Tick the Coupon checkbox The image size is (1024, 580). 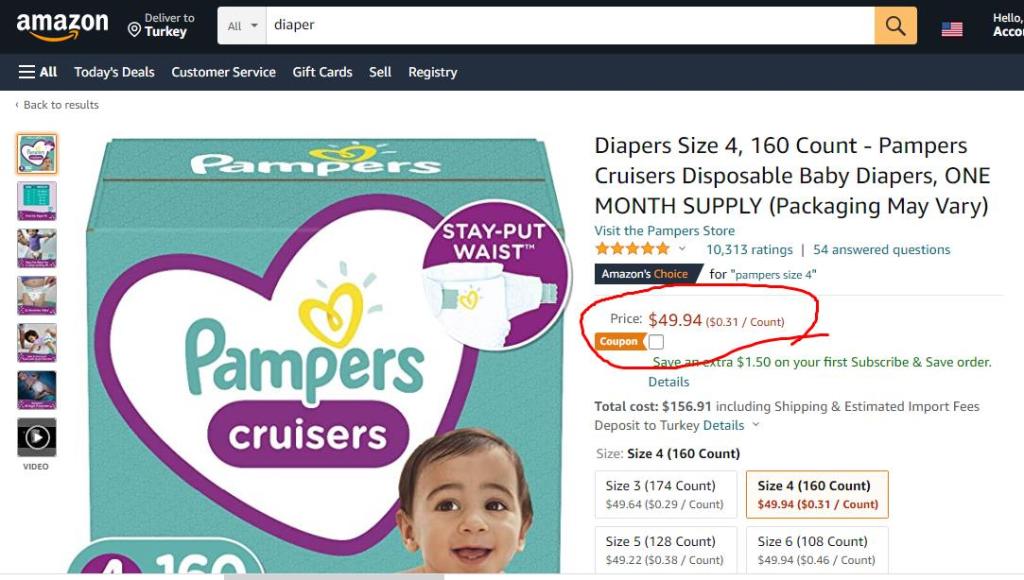(x=656, y=342)
